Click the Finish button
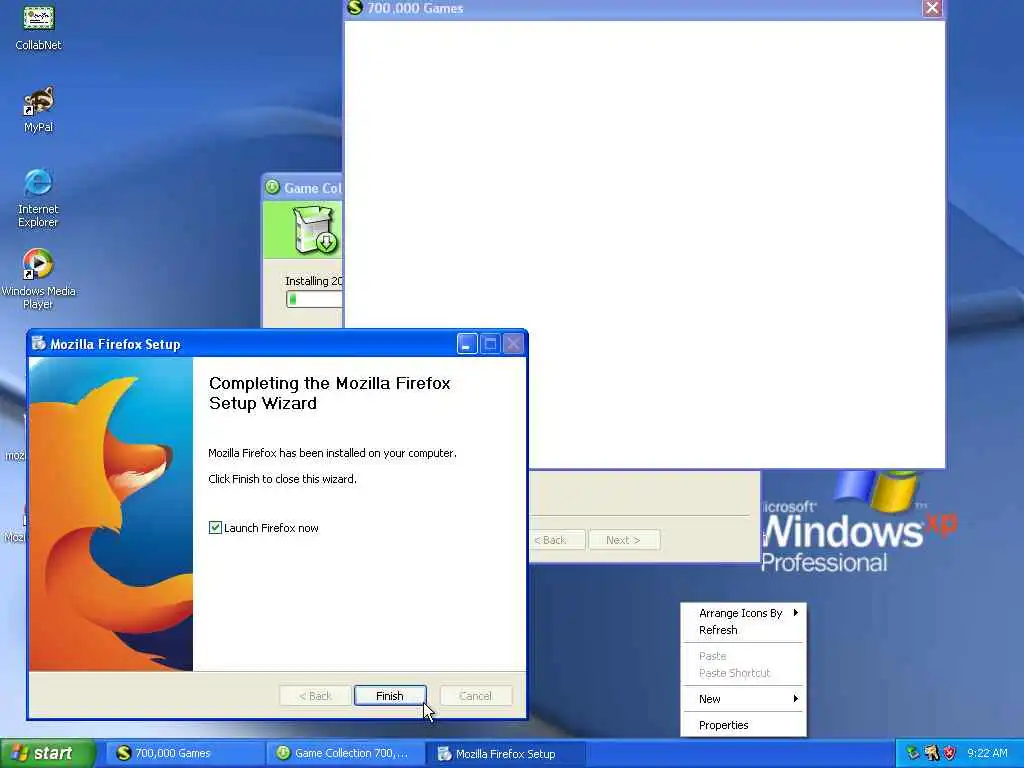1024x768 pixels. pos(390,696)
